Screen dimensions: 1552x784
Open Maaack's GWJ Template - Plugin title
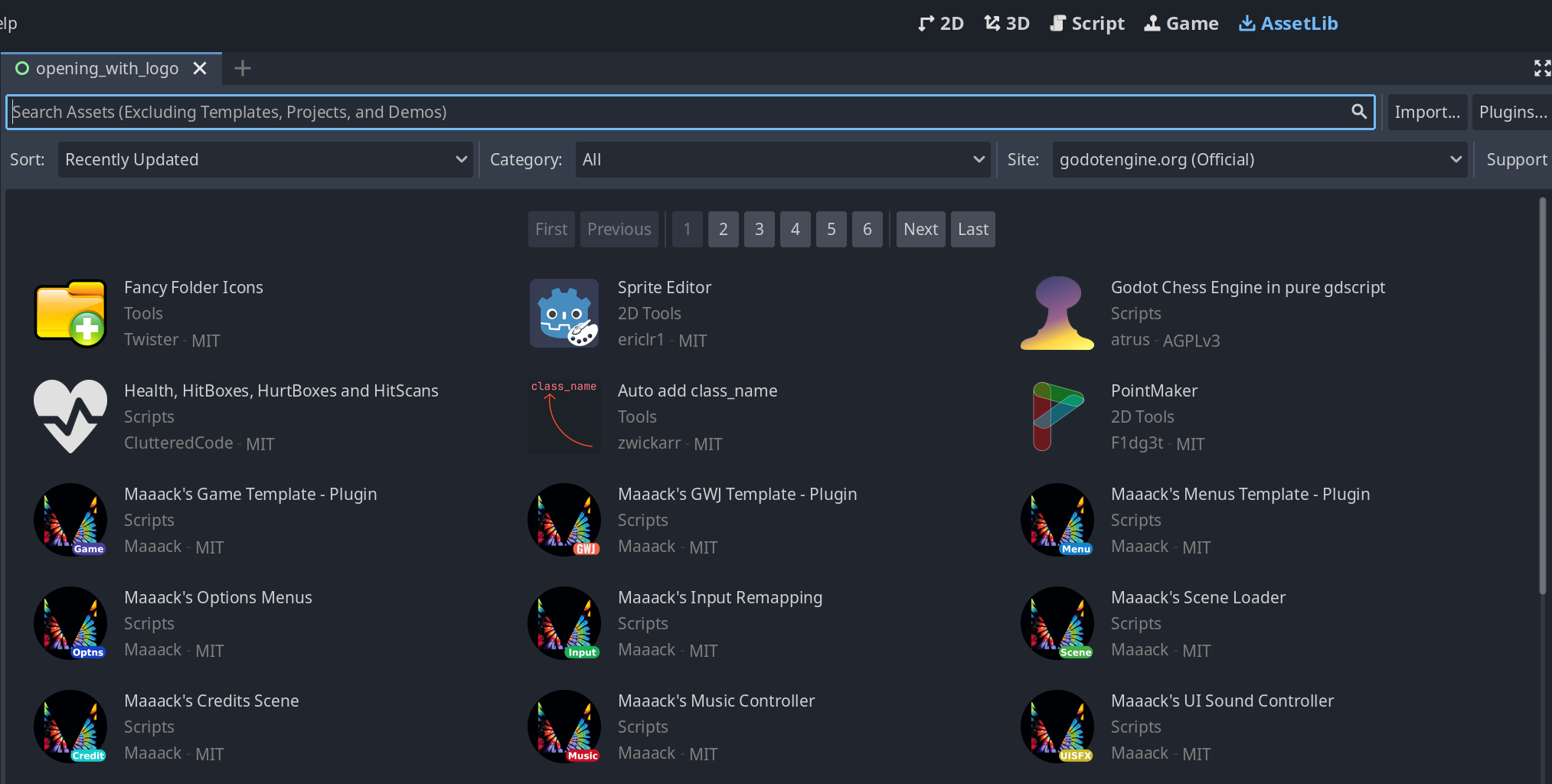pyautogui.click(x=737, y=495)
